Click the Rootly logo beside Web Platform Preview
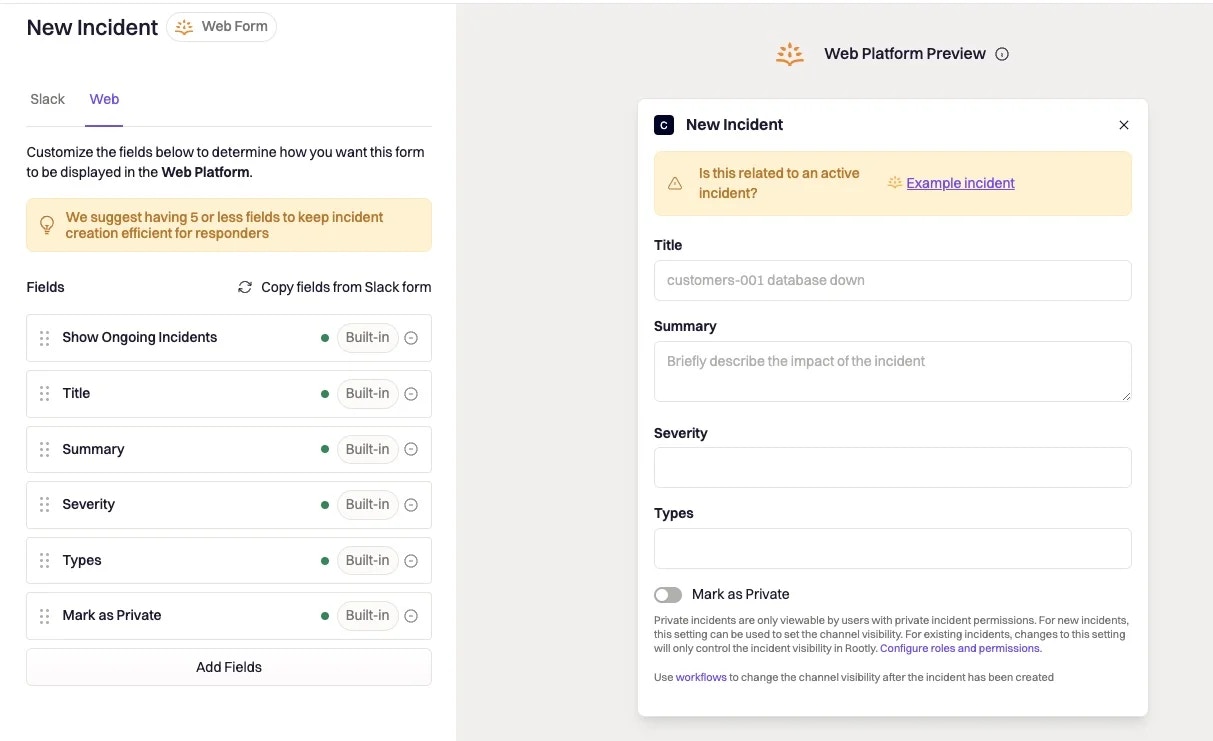The image size is (1213, 741). pyautogui.click(x=790, y=54)
